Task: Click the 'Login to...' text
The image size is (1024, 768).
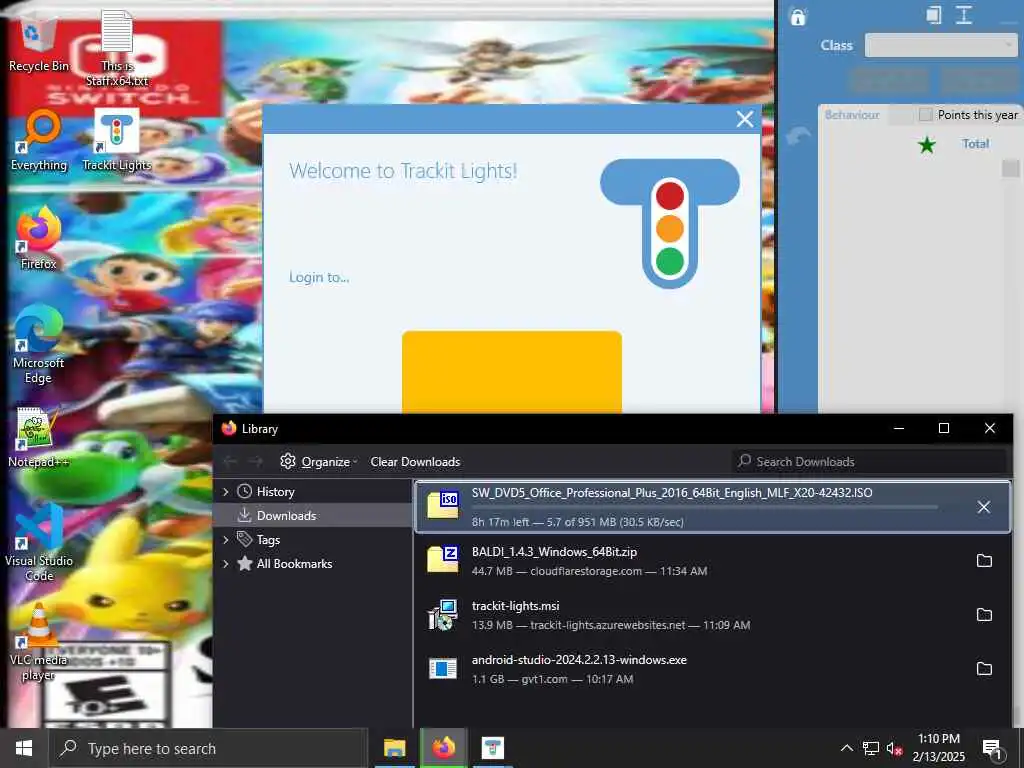Action: (319, 277)
